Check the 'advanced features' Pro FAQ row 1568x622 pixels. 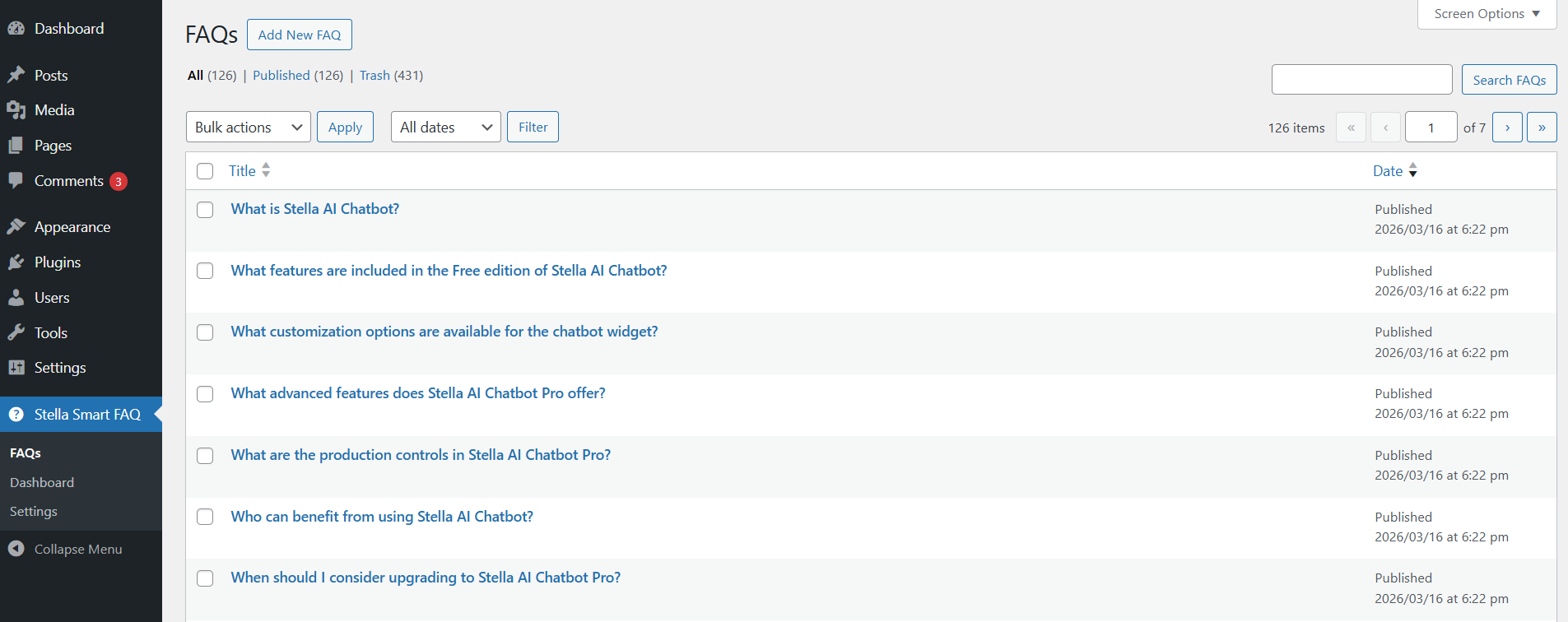[x=205, y=394]
